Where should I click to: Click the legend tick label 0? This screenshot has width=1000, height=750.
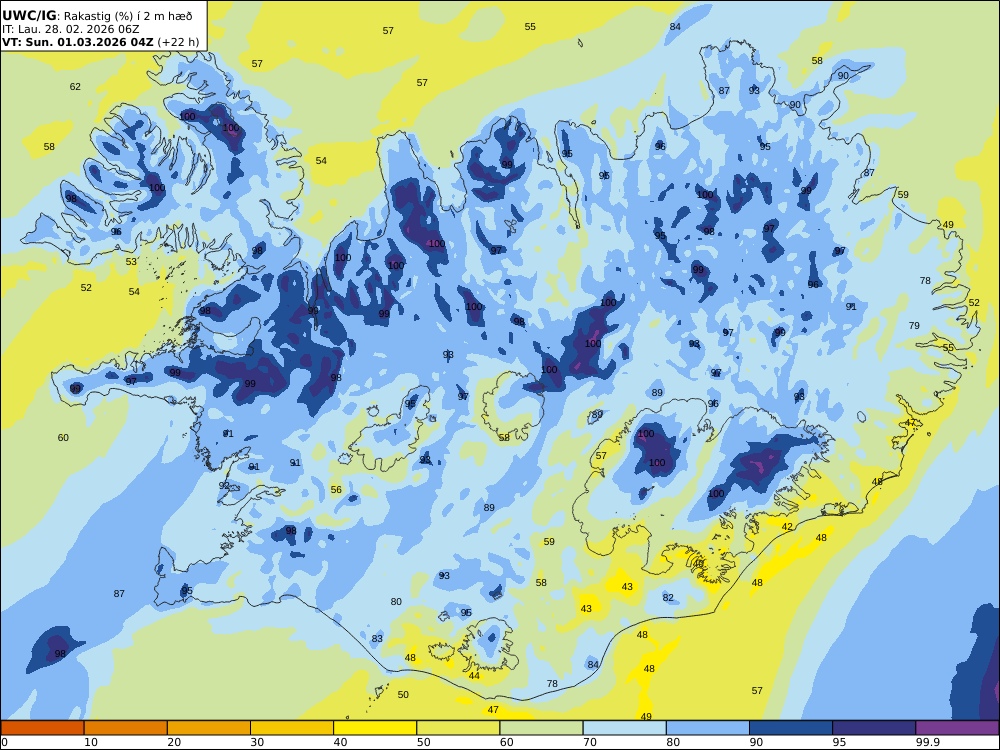coord(4,742)
